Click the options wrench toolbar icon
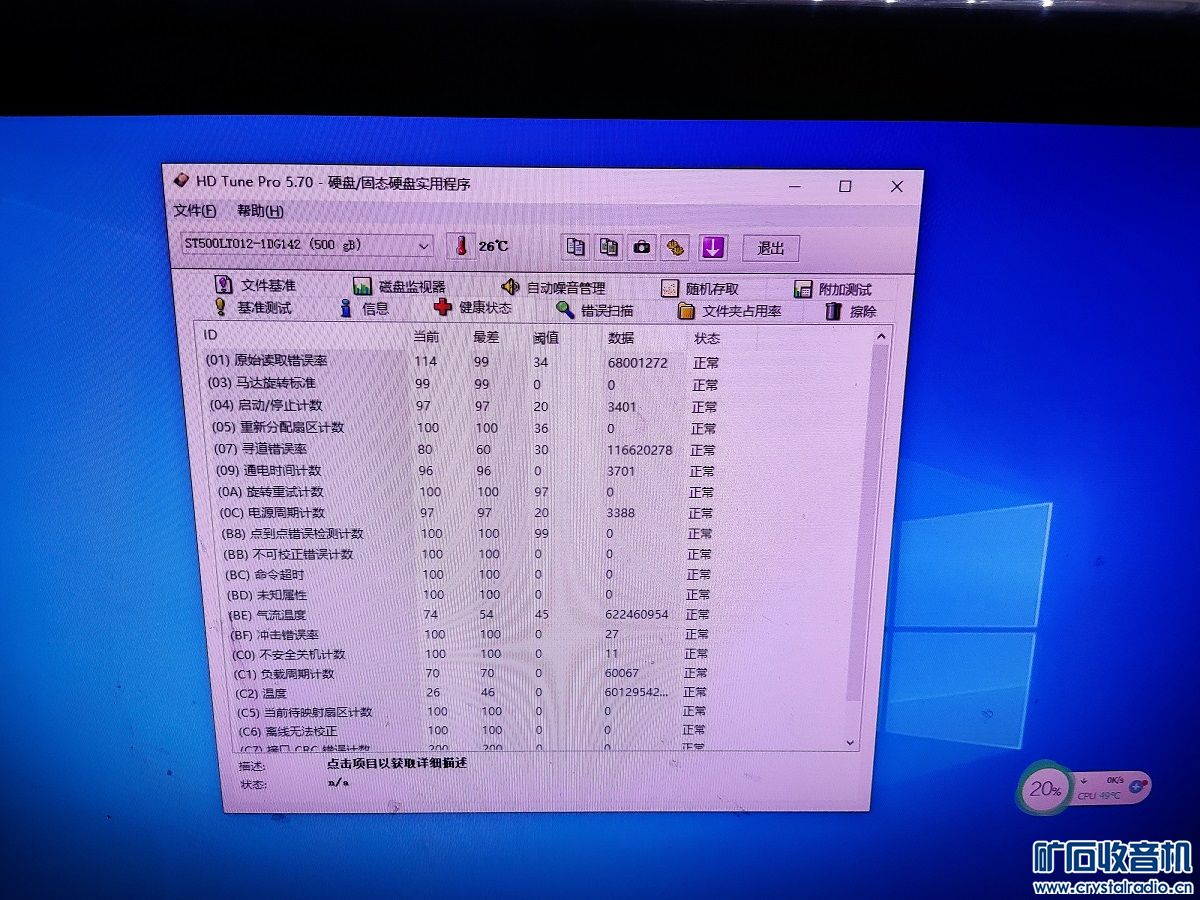 pyautogui.click(x=675, y=247)
